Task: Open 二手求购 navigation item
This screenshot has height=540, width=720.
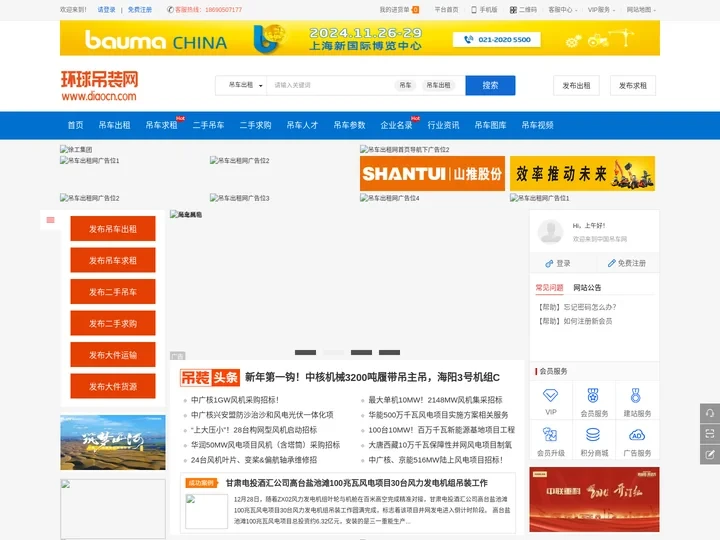Action: tap(255, 125)
